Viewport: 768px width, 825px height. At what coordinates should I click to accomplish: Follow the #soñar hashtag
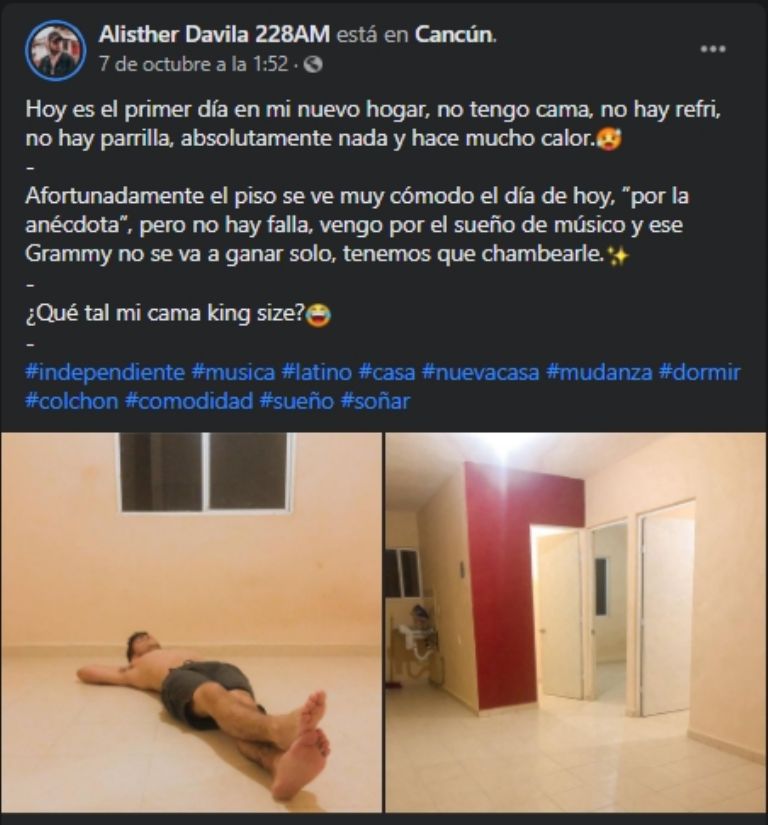375,401
